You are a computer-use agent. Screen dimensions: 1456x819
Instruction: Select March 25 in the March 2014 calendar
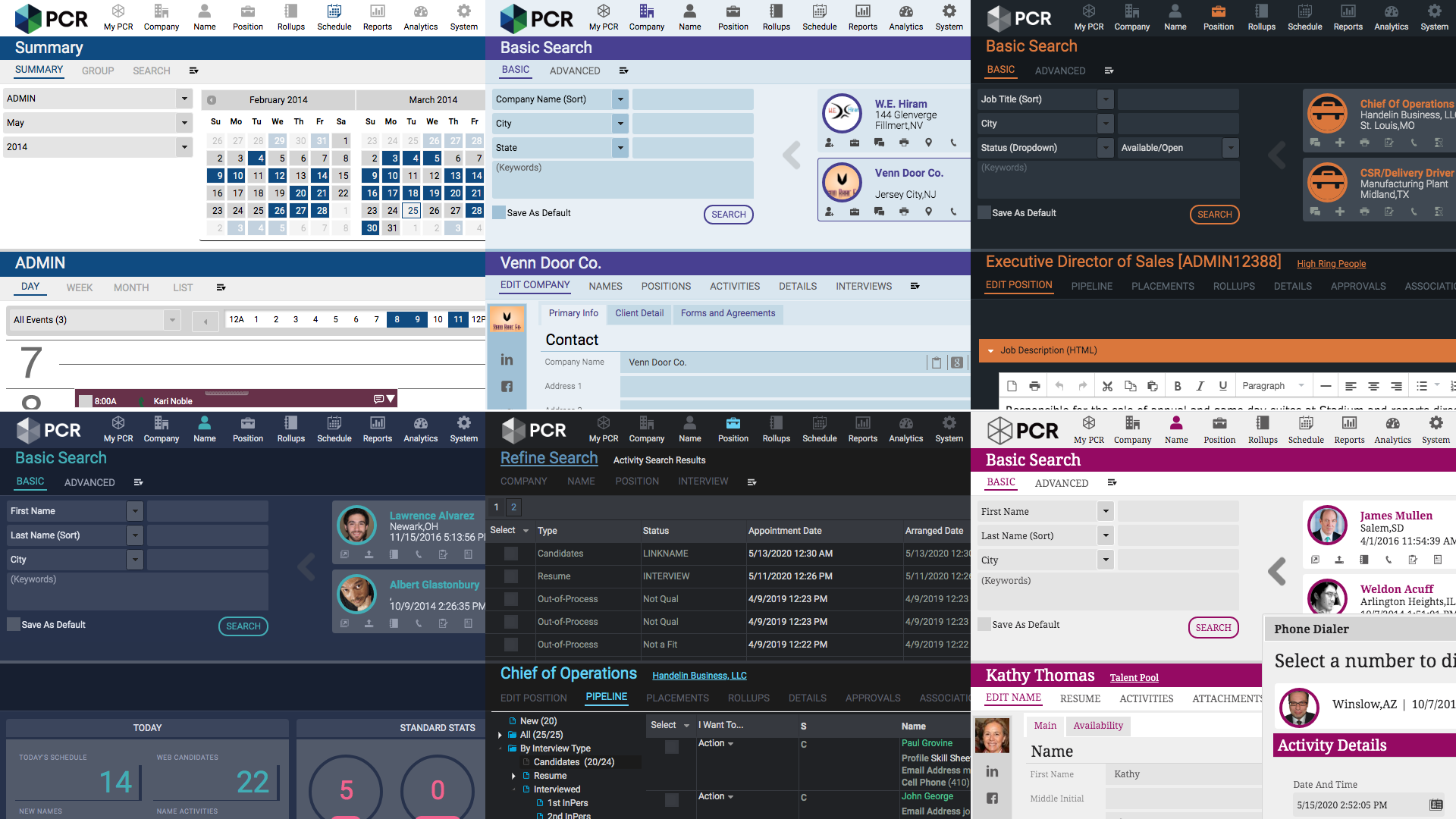[412, 211]
